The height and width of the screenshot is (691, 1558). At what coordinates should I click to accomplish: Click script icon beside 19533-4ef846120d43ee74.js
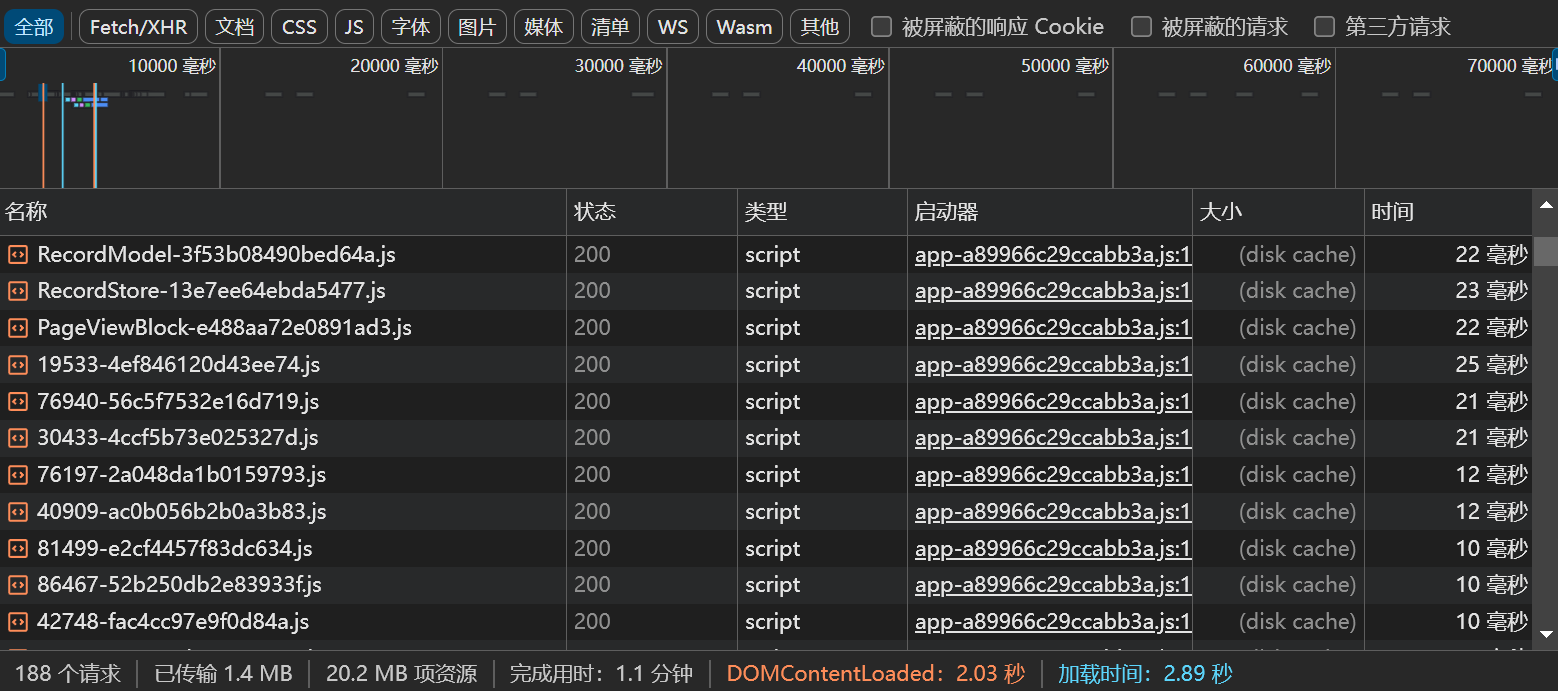pos(17,365)
